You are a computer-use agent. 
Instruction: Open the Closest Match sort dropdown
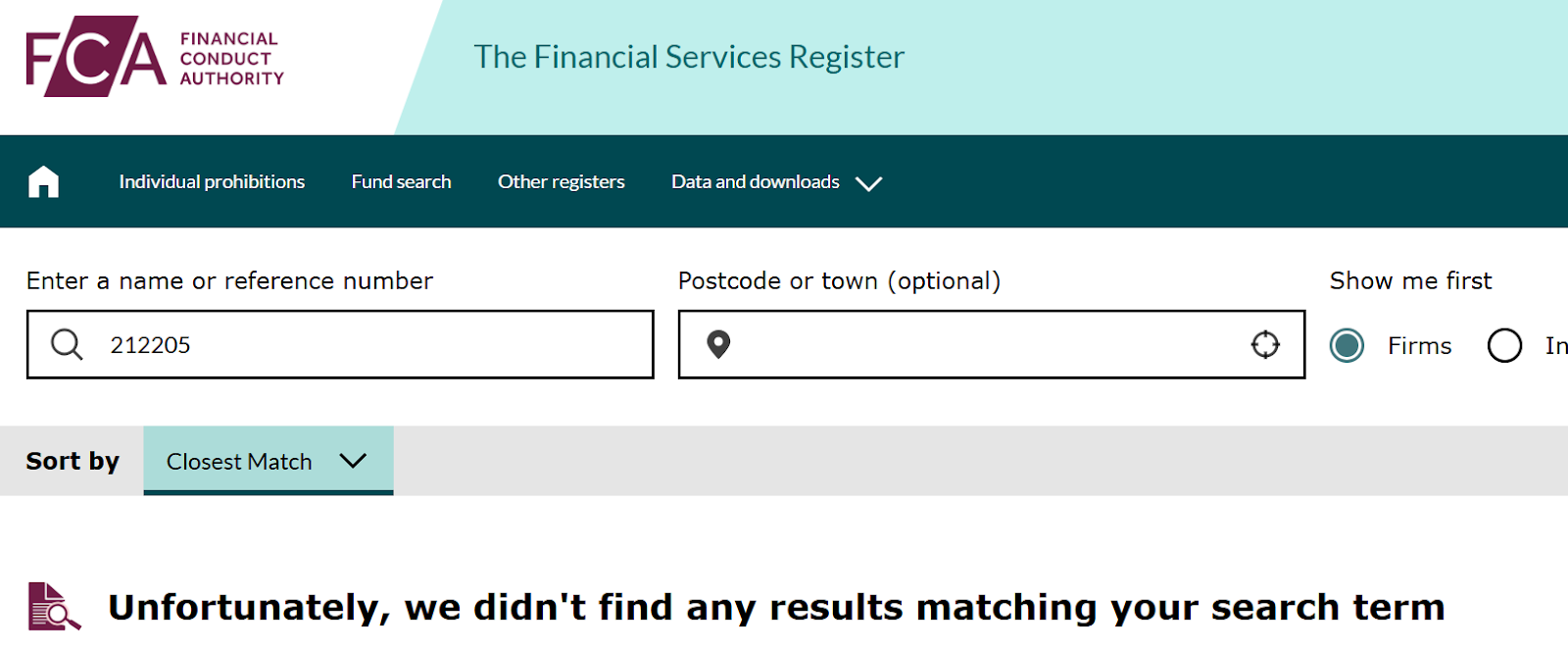coord(269,461)
